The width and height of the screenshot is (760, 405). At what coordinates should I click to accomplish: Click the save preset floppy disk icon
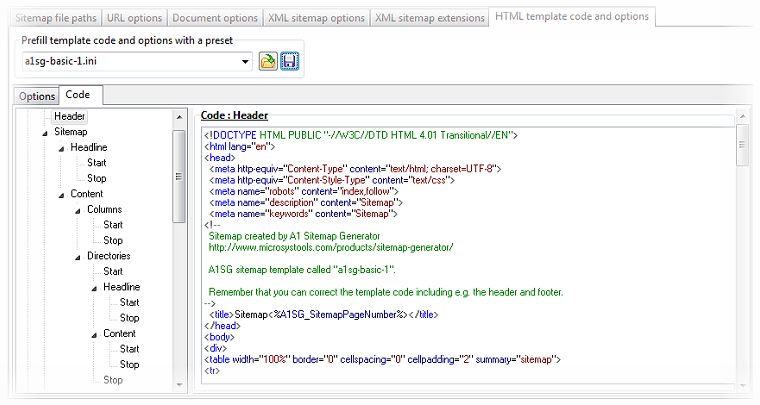tap(290, 62)
